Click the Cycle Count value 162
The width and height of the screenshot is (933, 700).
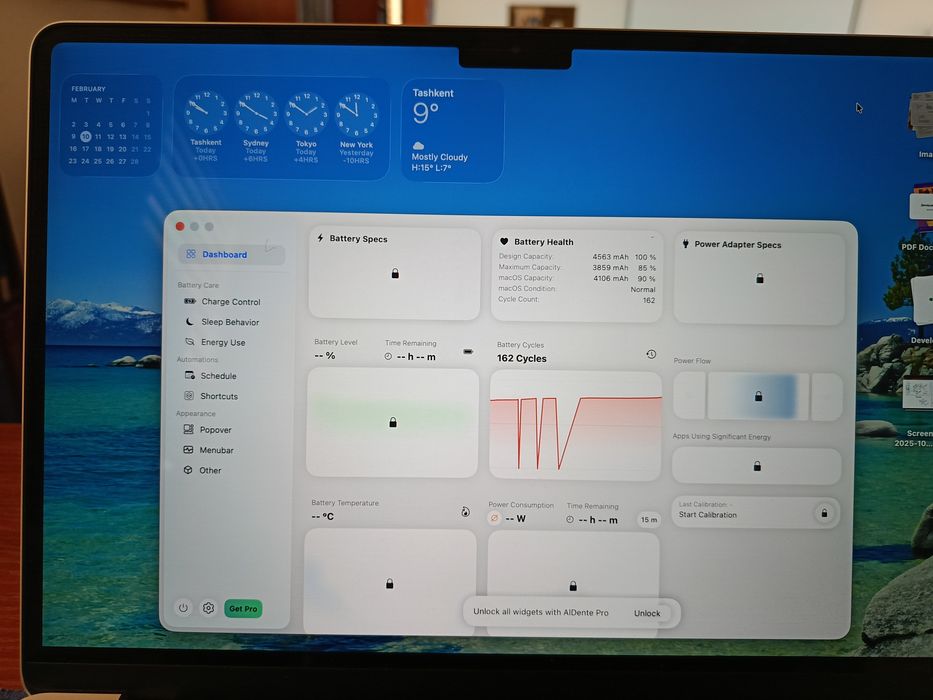[x=649, y=301]
